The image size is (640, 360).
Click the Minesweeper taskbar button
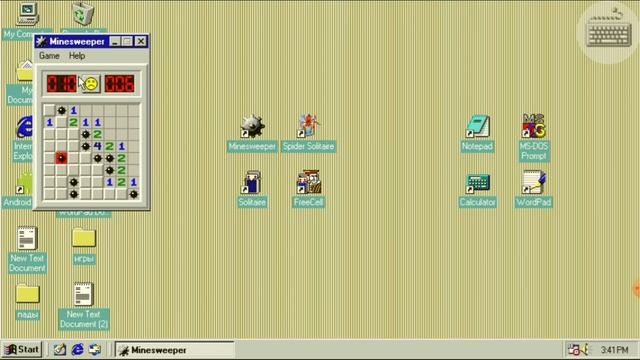tap(175, 350)
